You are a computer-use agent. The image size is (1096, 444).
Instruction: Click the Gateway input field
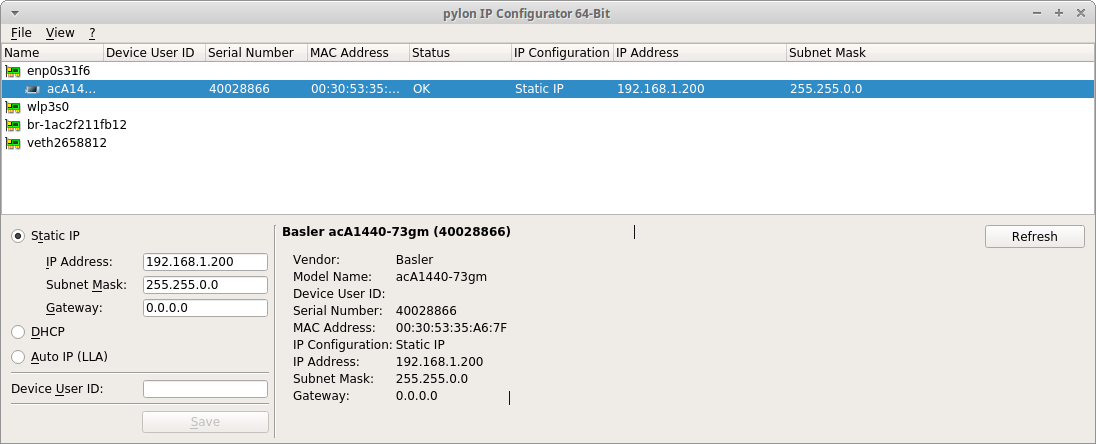point(206,308)
